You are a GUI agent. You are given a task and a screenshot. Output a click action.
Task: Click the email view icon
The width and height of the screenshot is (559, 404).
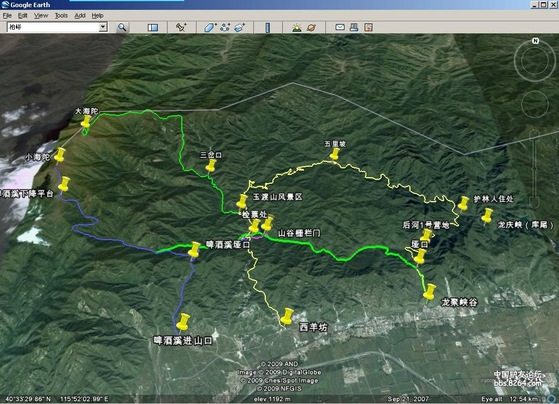pyautogui.click(x=340, y=27)
